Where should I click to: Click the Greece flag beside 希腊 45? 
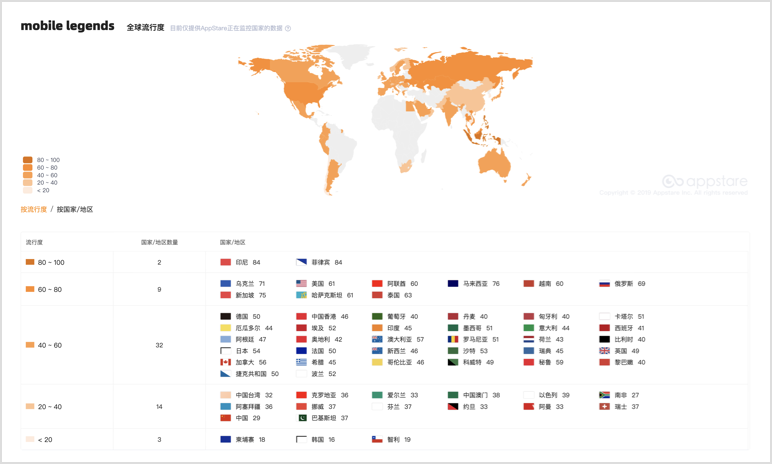302,362
